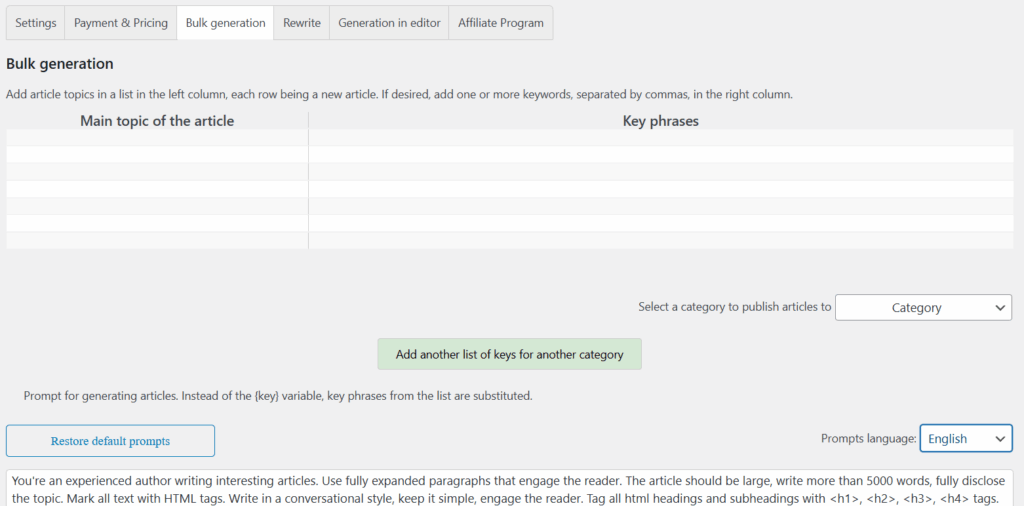Open the Settings tab
1024x506 pixels.
pos(36,23)
